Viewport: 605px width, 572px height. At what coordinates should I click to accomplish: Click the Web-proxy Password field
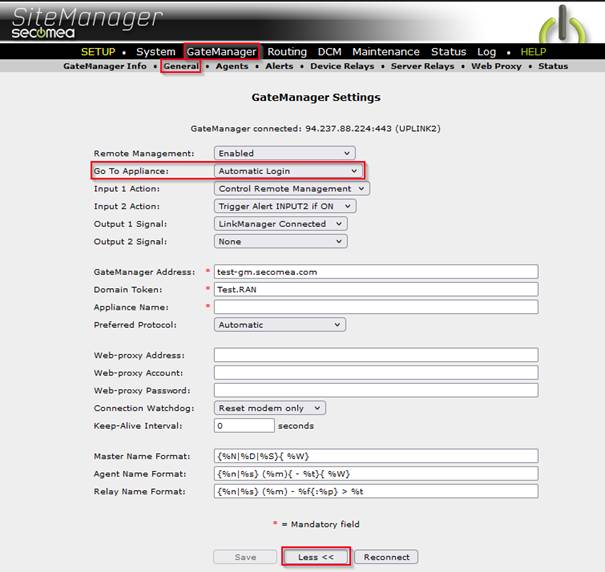click(x=376, y=391)
